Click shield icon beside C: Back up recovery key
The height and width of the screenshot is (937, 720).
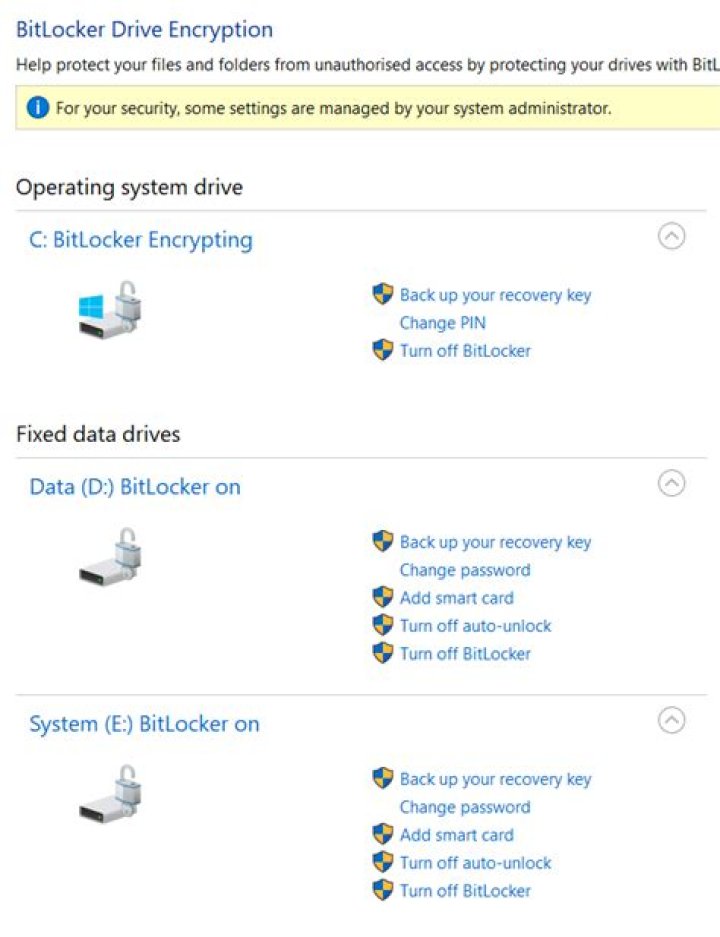[x=382, y=295]
